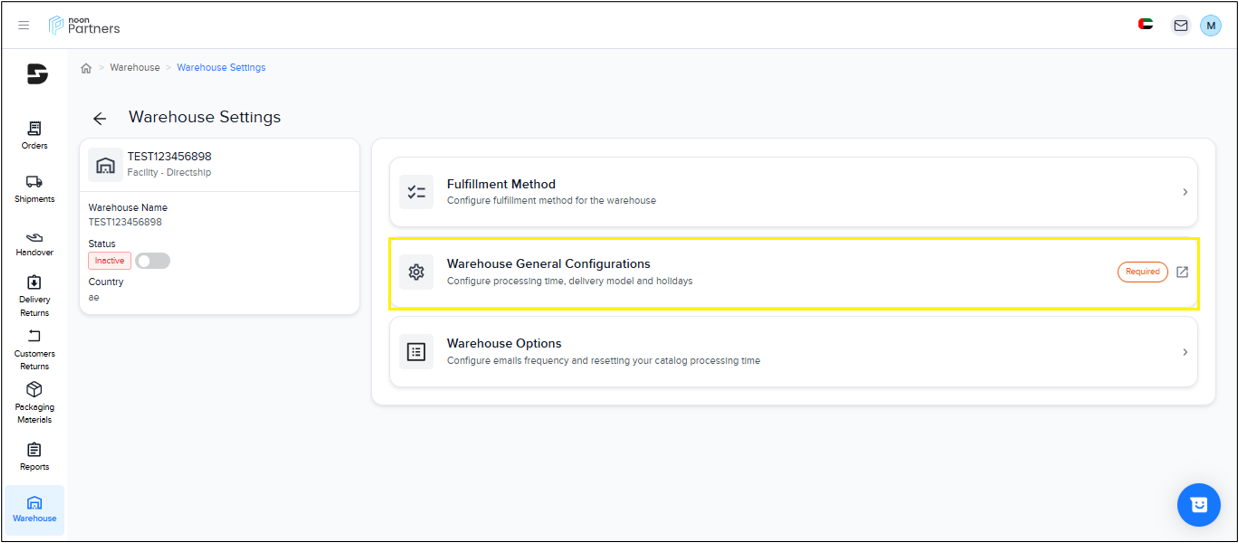Expand the Fulfillment Method chevron
This screenshot has width=1239, height=545.
[1185, 192]
